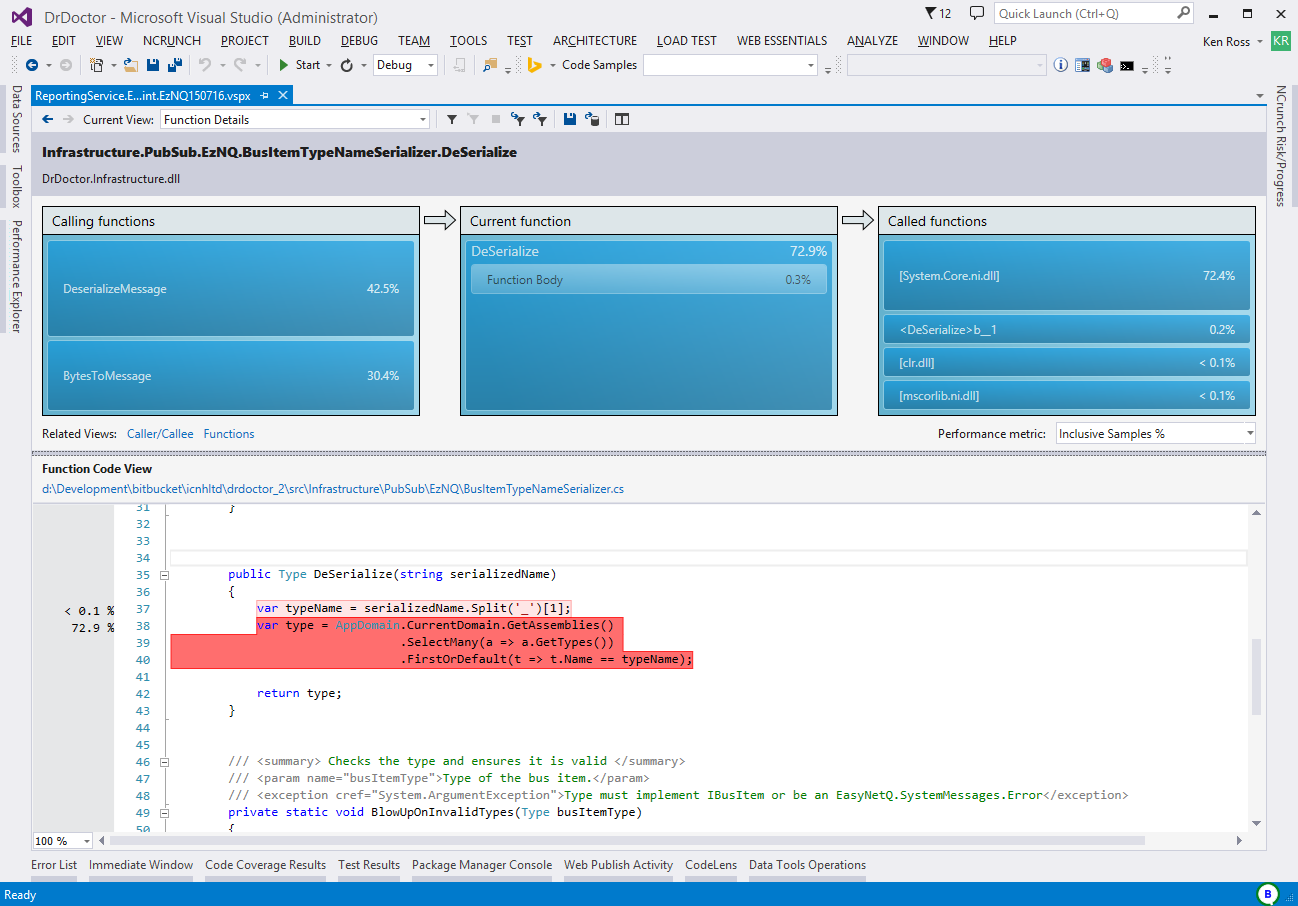Click the code view vertical scrollbar thumb

[x=1256, y=676]
